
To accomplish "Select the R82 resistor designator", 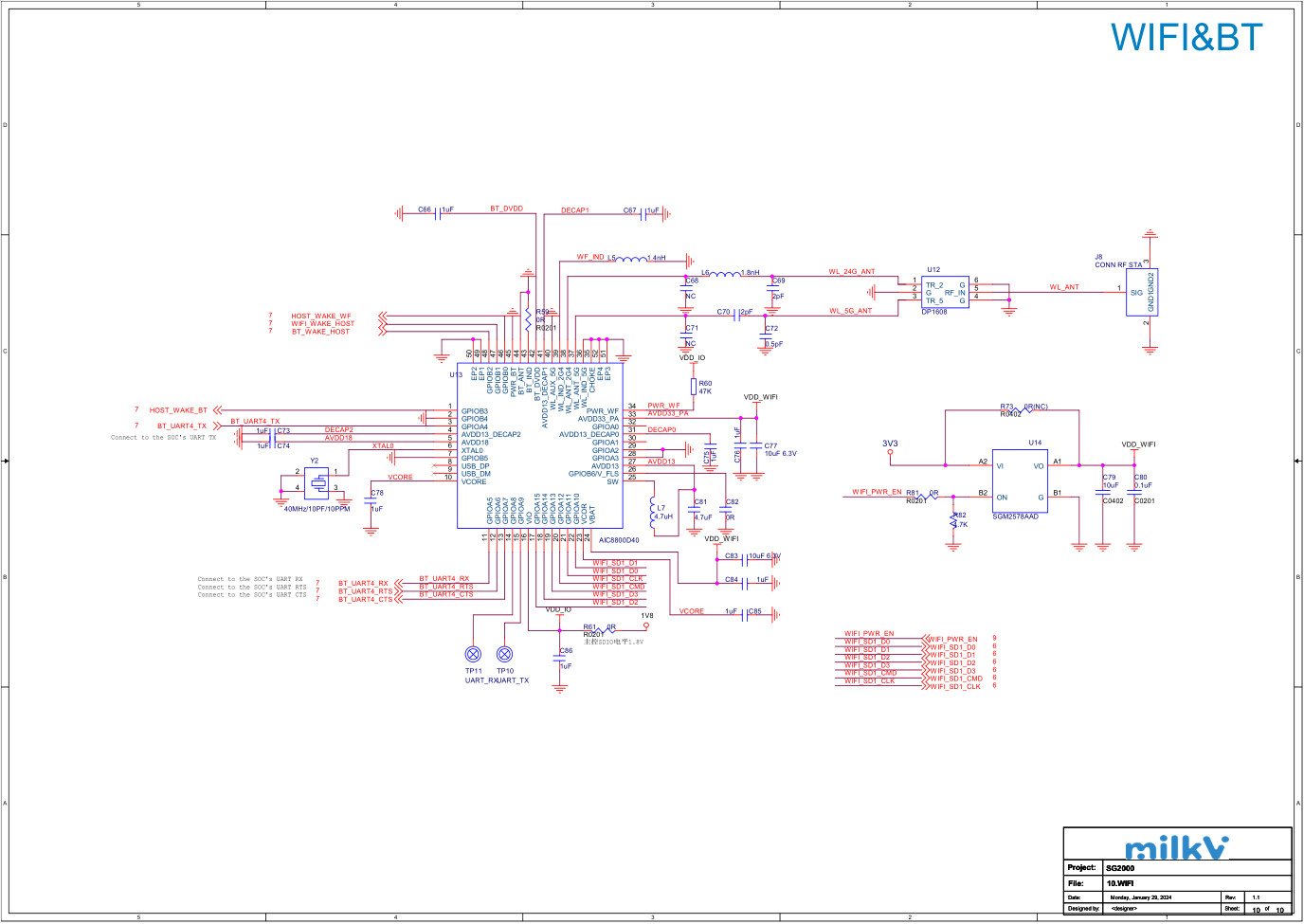I will (x=960, y=516).
